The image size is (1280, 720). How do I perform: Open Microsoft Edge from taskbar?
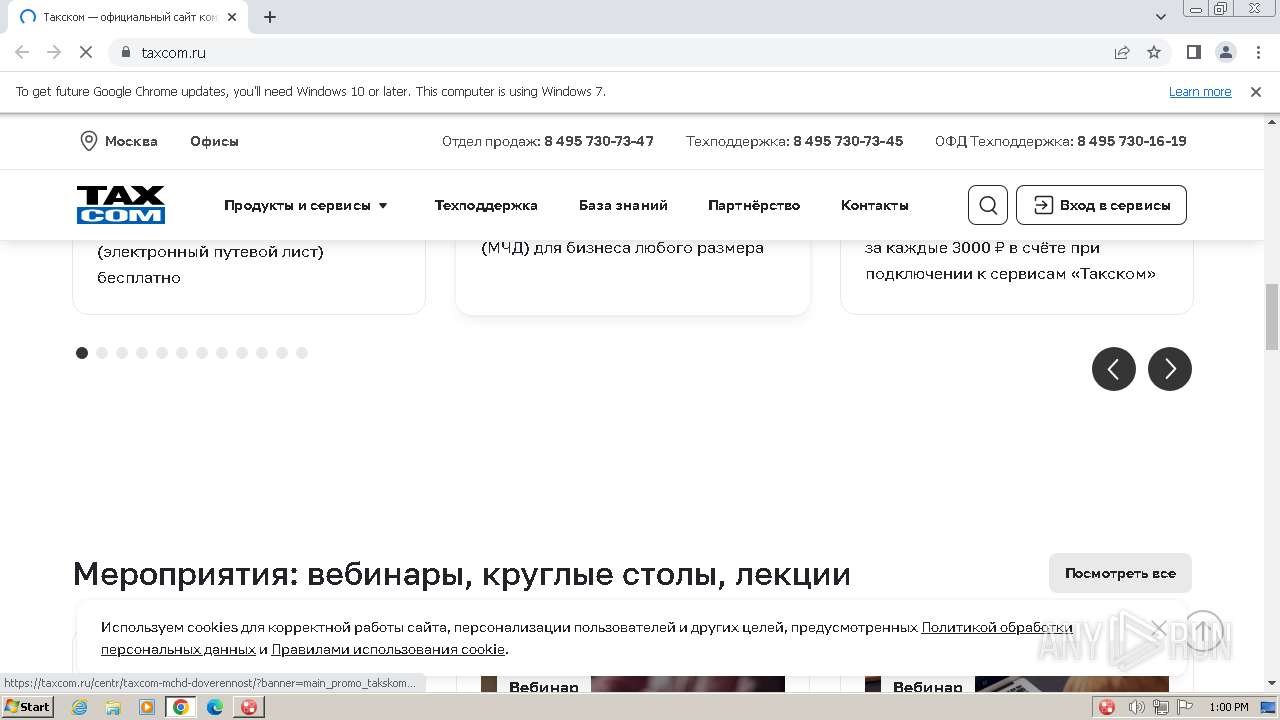215,707
